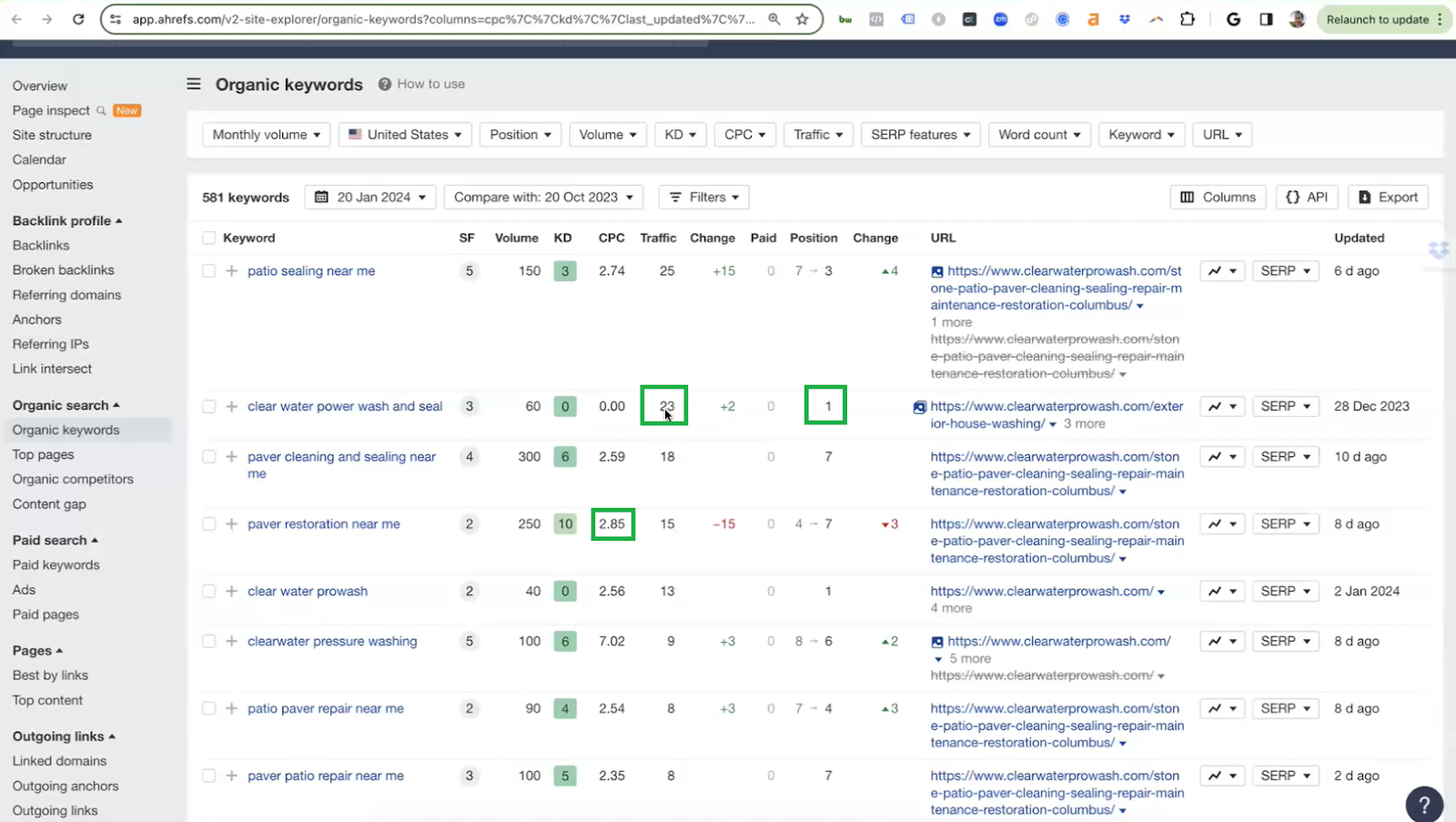1456x822 pixels.
Task: Select all keywords with header checkbox
Action: pos(209,238)
